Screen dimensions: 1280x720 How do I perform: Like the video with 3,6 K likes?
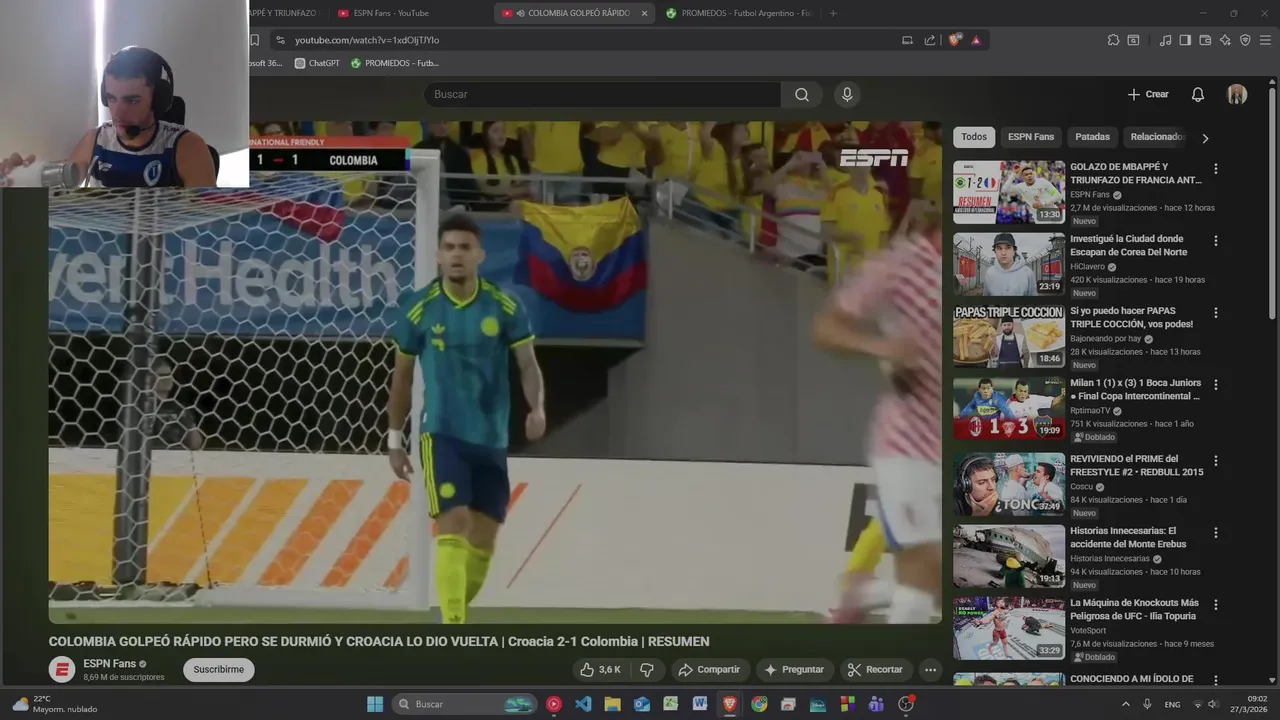pyautogui.click(x=600, y=670)
